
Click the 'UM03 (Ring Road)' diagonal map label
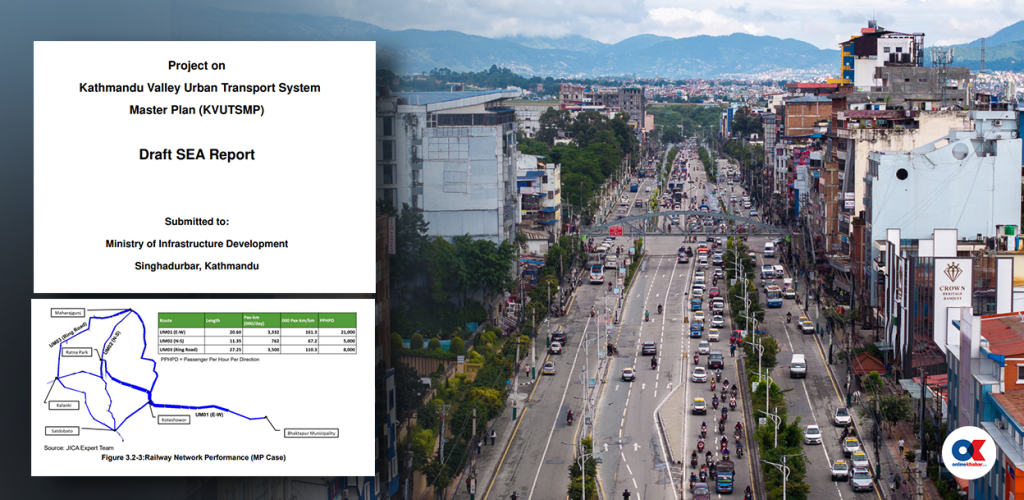pos(69,335)
